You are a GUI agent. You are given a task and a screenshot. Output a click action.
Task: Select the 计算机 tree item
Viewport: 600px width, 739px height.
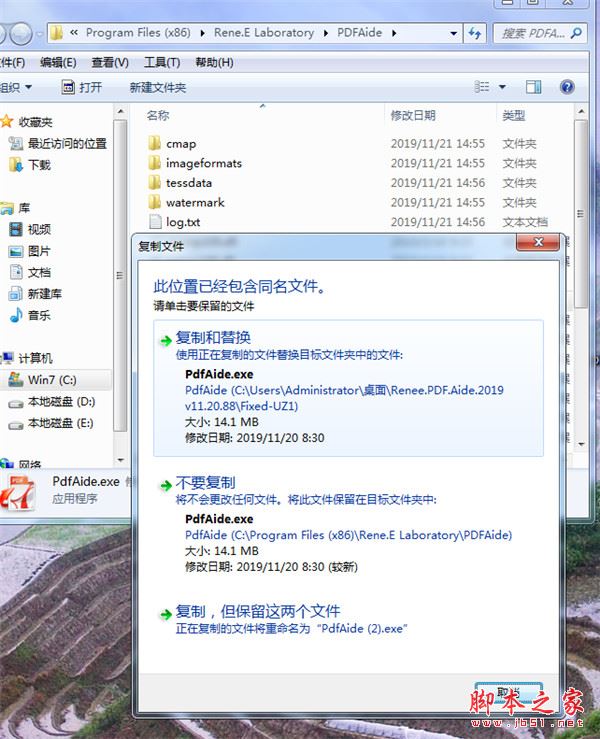point(35,358)
